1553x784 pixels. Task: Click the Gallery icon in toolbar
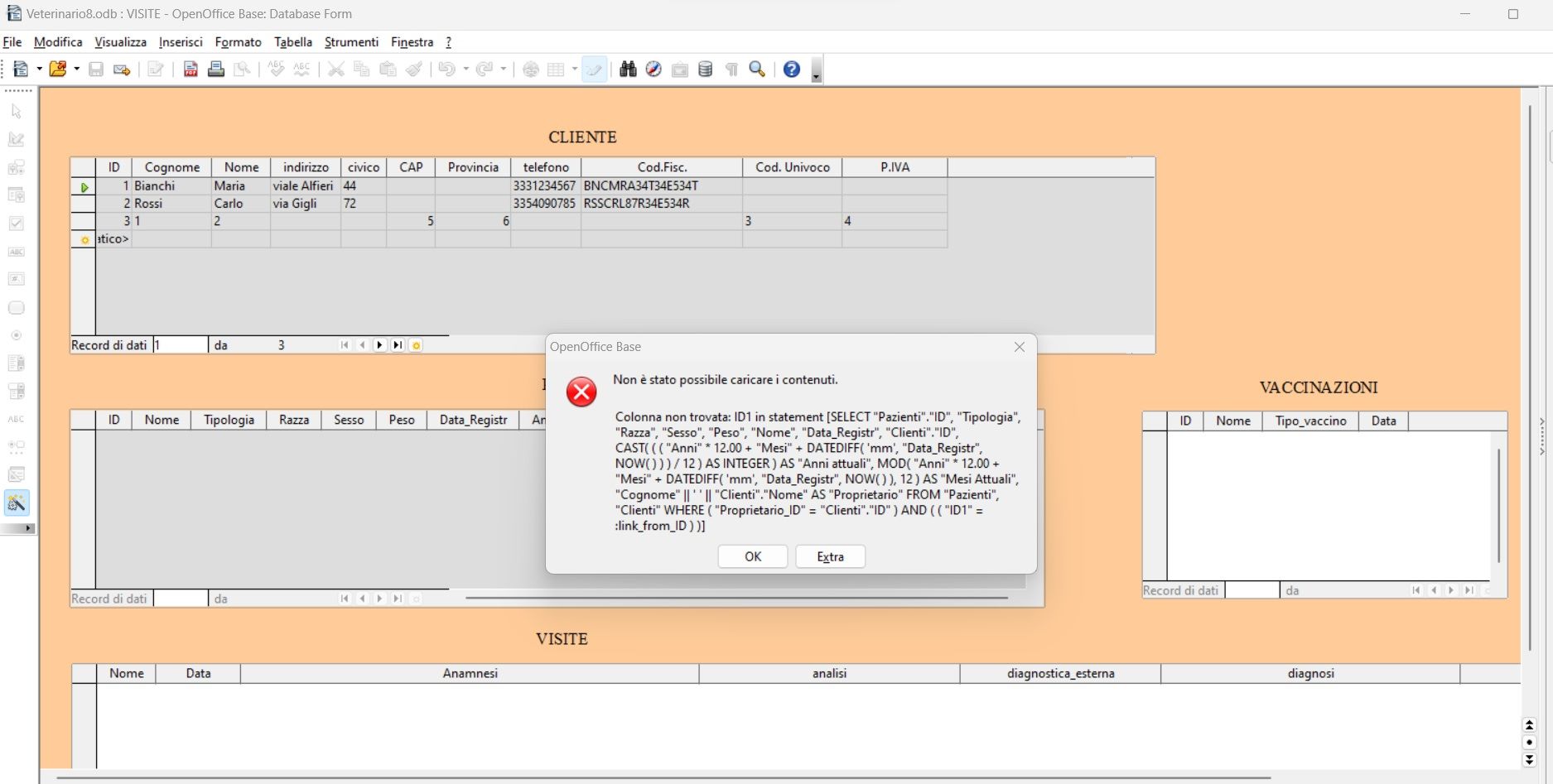tap(680, 70)
